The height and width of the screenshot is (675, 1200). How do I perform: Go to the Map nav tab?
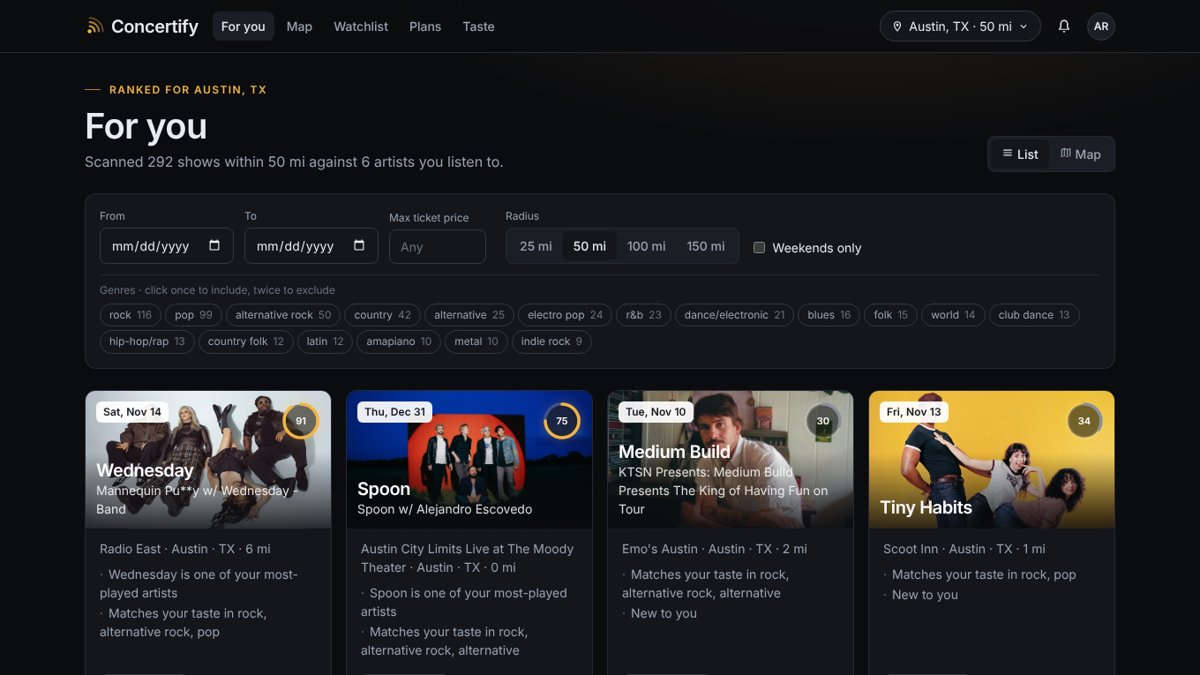(299, 26)
